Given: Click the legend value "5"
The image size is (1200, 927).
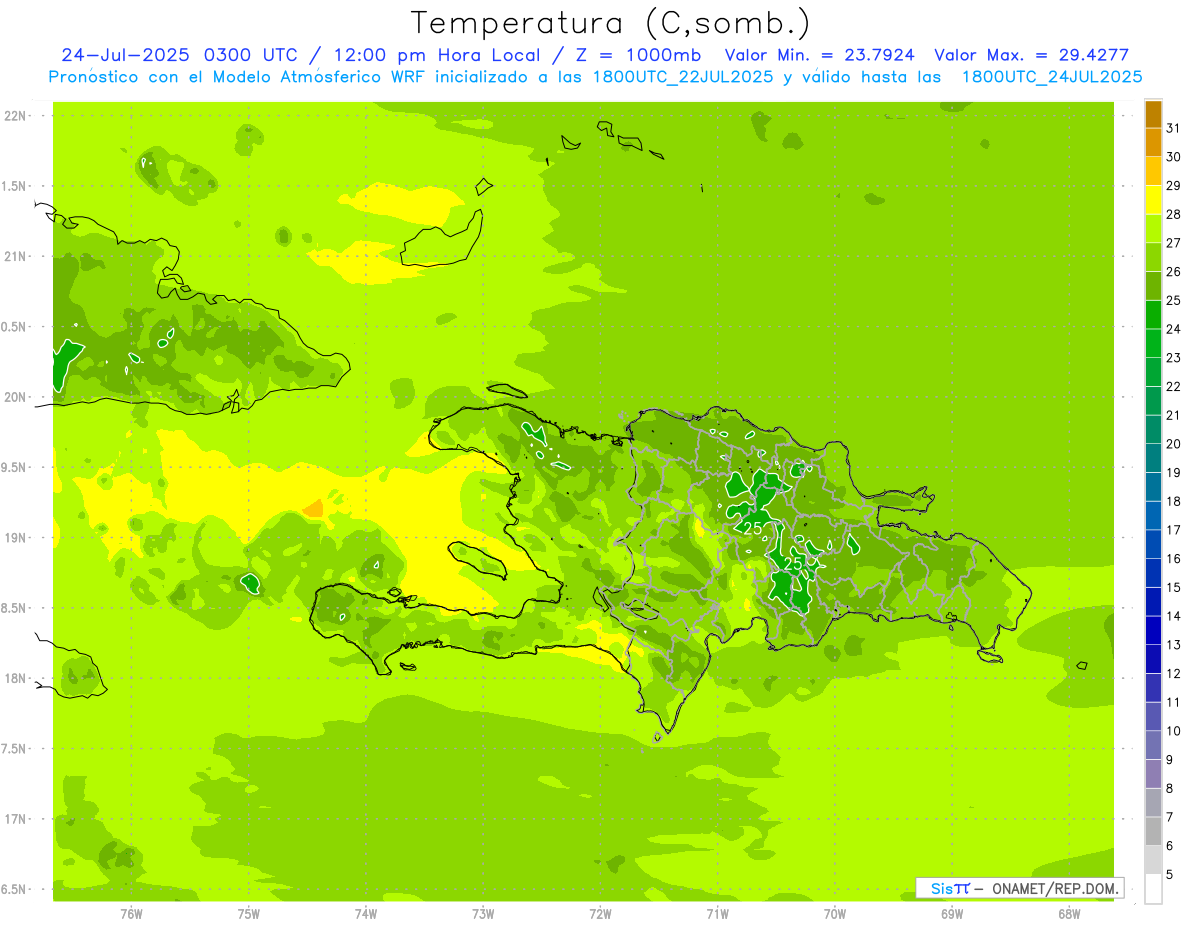Looking at the screenshot, I should click(1169, 874).
